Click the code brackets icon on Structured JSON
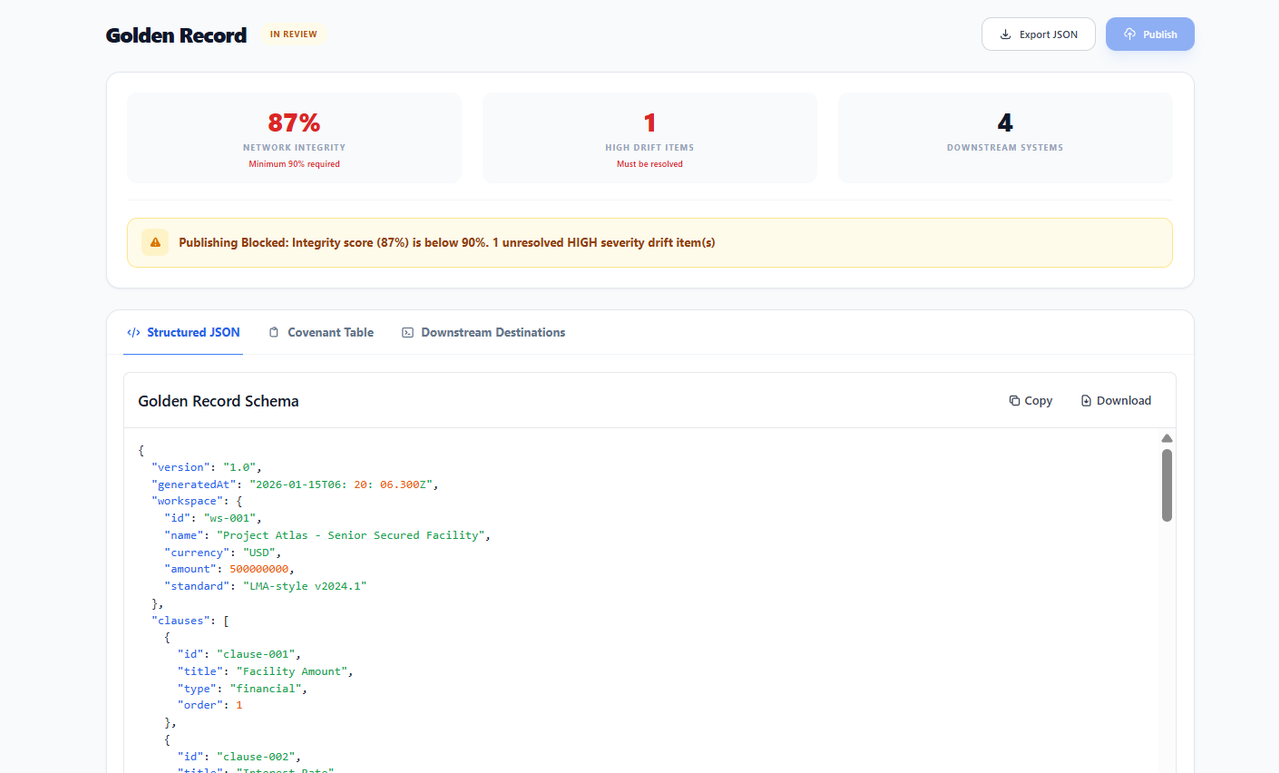The height and width of the screenshot is (773, 1279). [x=134, y=332]
